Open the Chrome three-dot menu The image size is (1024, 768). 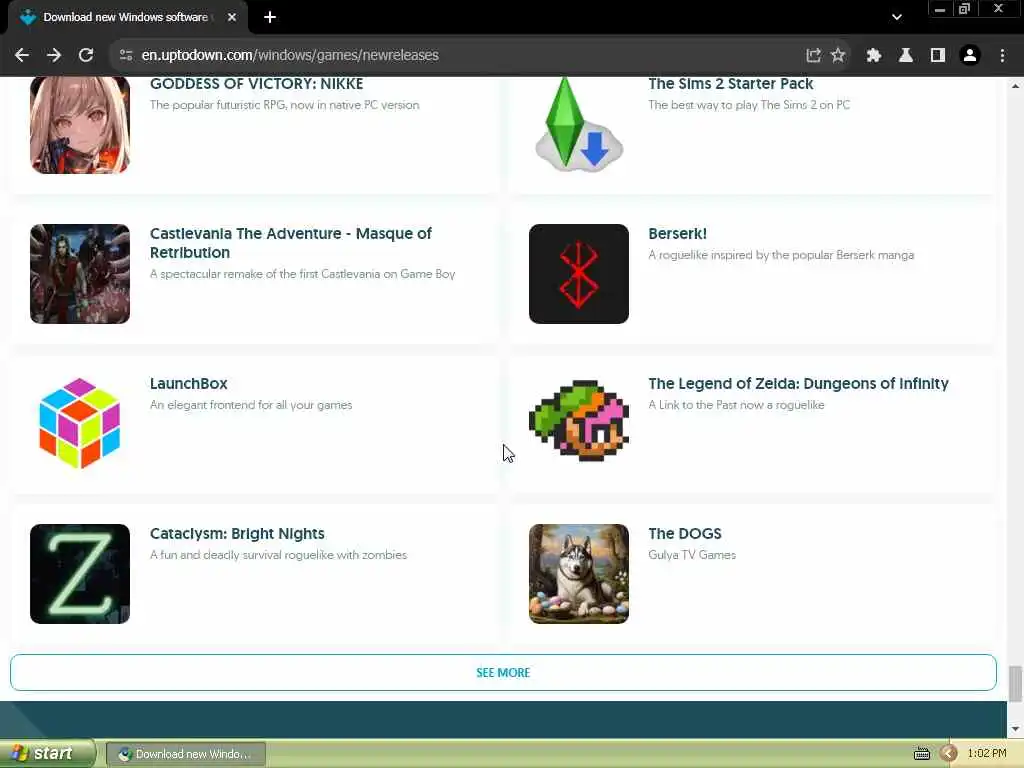click(x=1002, y=56)
